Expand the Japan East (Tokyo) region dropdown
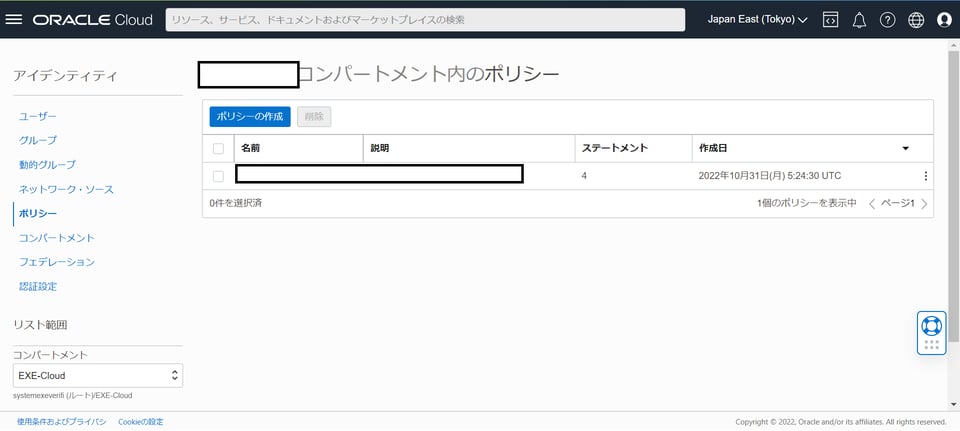This screenshot has width=960, height=431. tap(757, 20)
